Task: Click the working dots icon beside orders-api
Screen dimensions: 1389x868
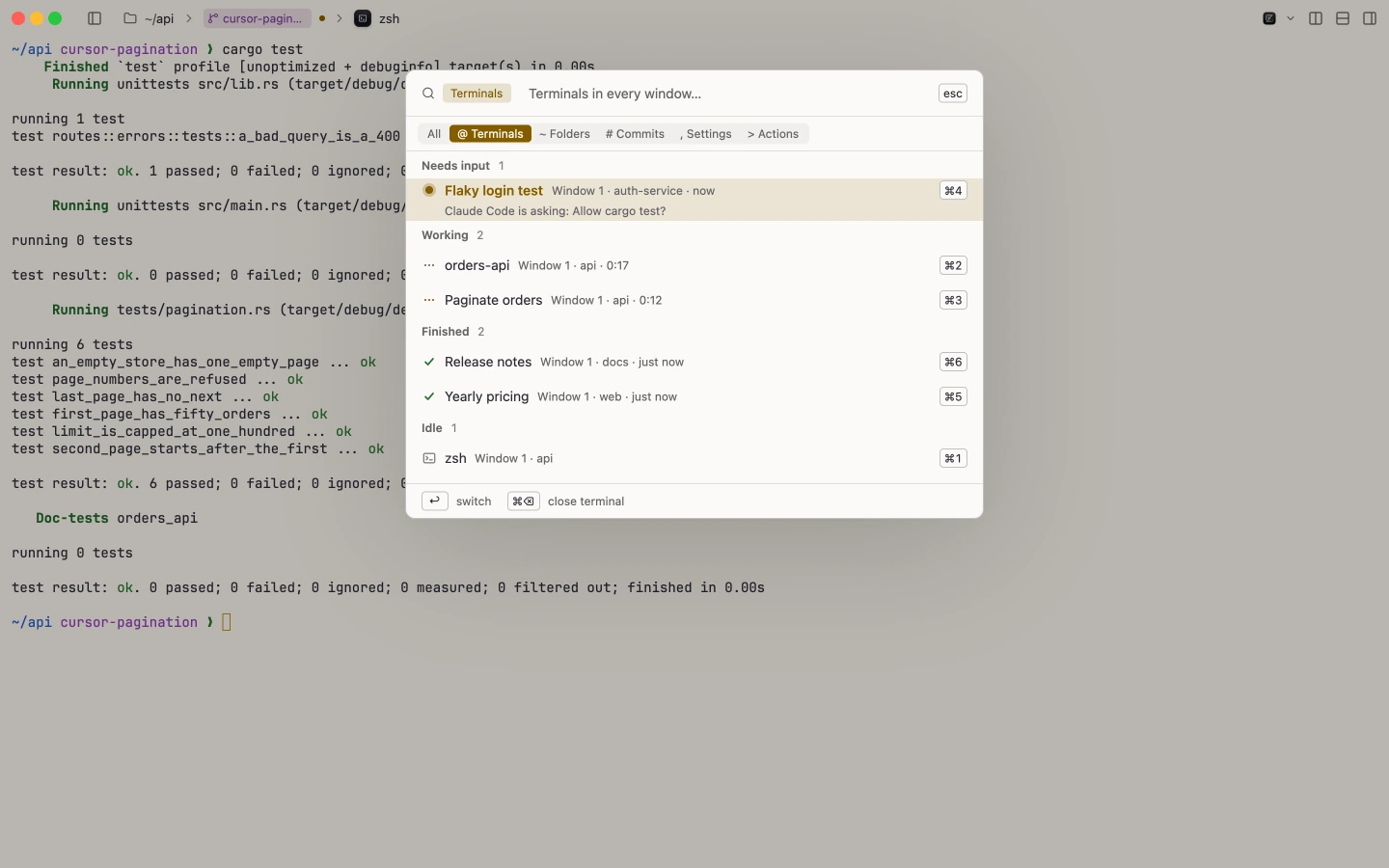Action: 429,265
